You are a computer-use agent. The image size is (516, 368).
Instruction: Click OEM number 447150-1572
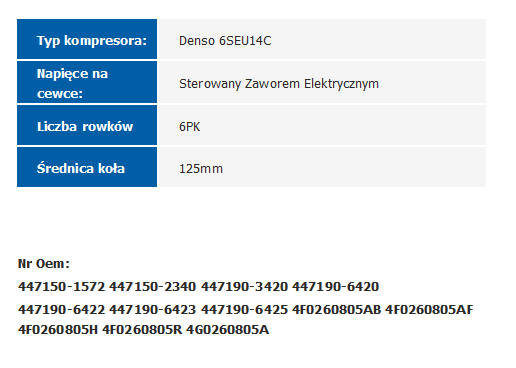(62, 287)
